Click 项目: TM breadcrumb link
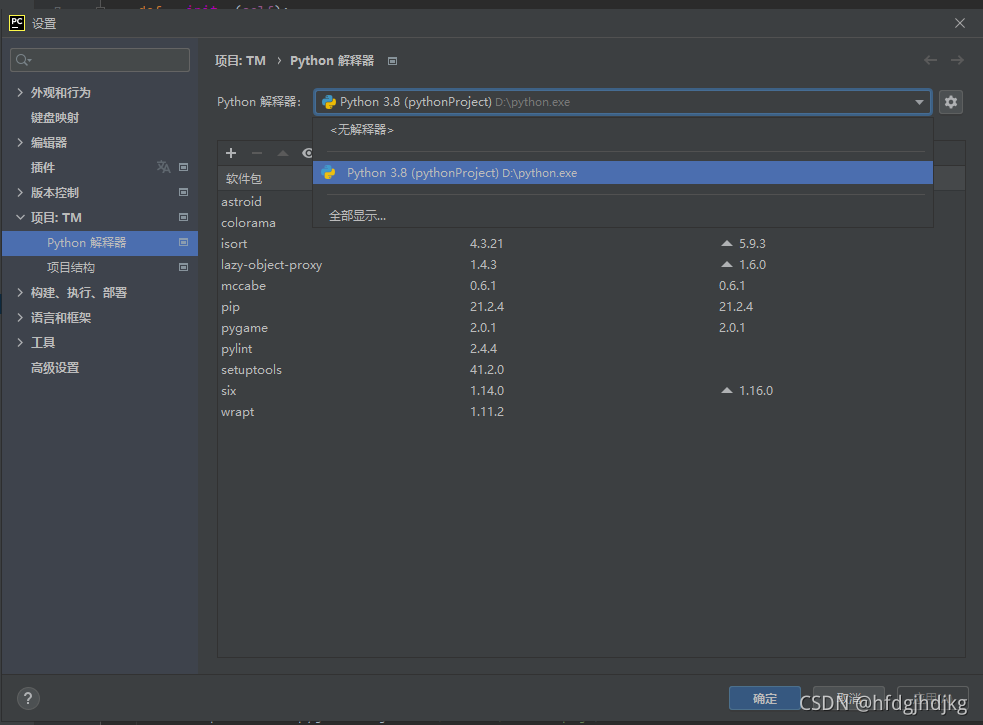This screenshot has width=983, height=725. click(x=240, y=61)
